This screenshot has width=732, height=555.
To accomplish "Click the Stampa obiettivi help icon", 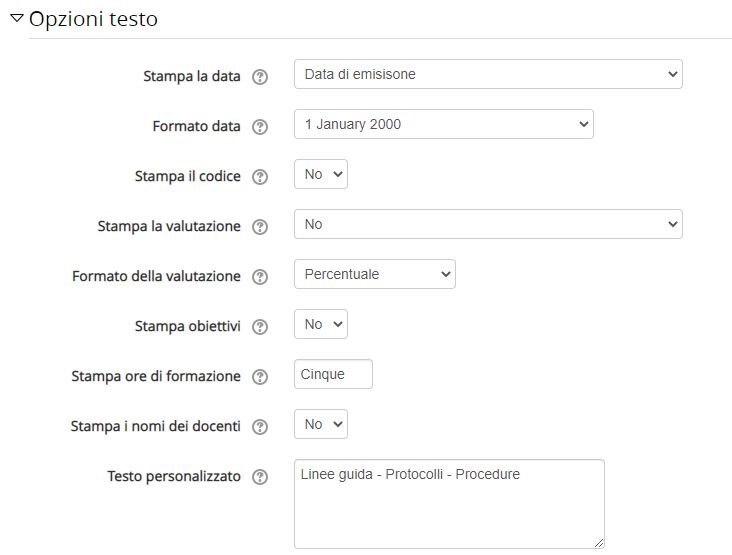I will [260, 326].
